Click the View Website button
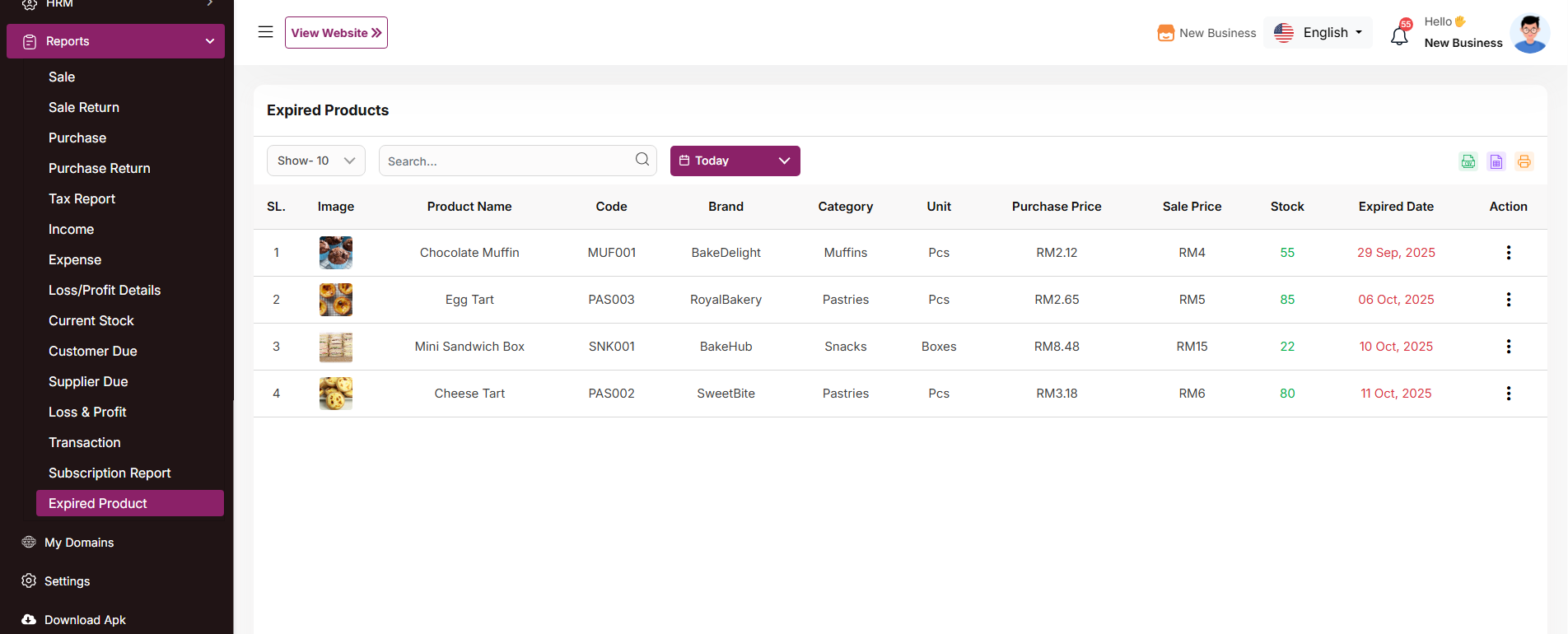Viewport: 1568px width, 634px height. pos(336,33)
